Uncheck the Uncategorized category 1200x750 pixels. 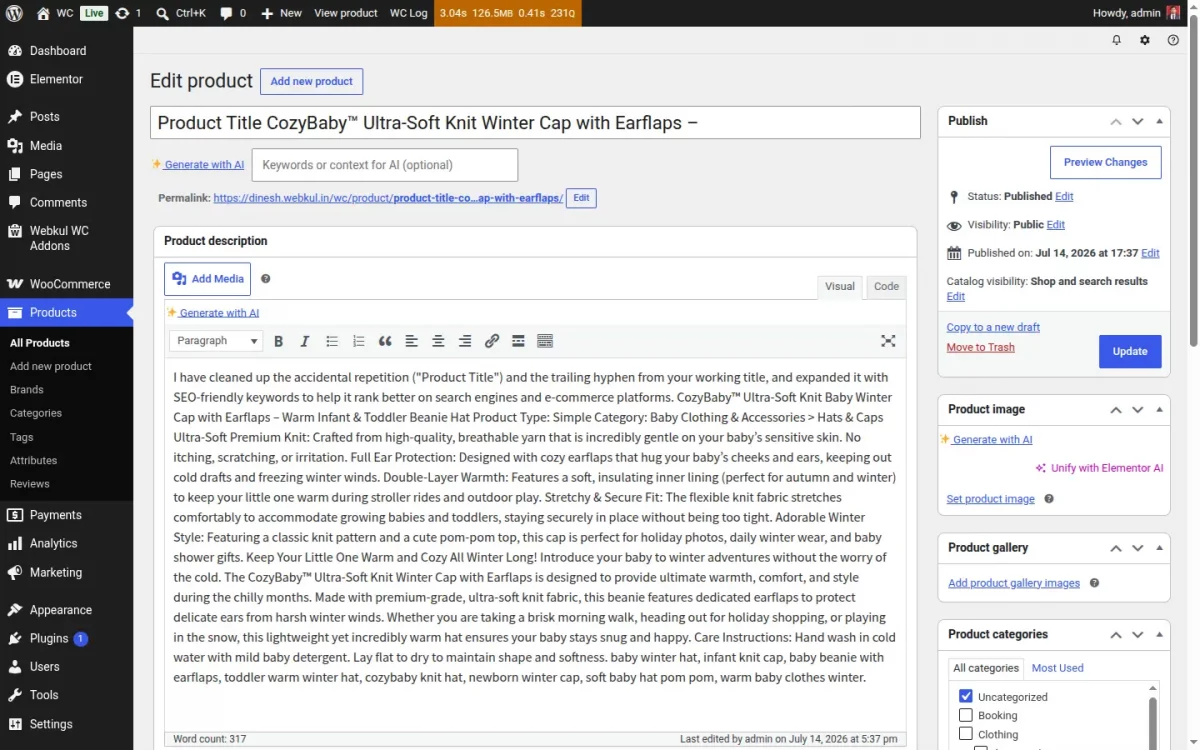[x=965, y=696]
